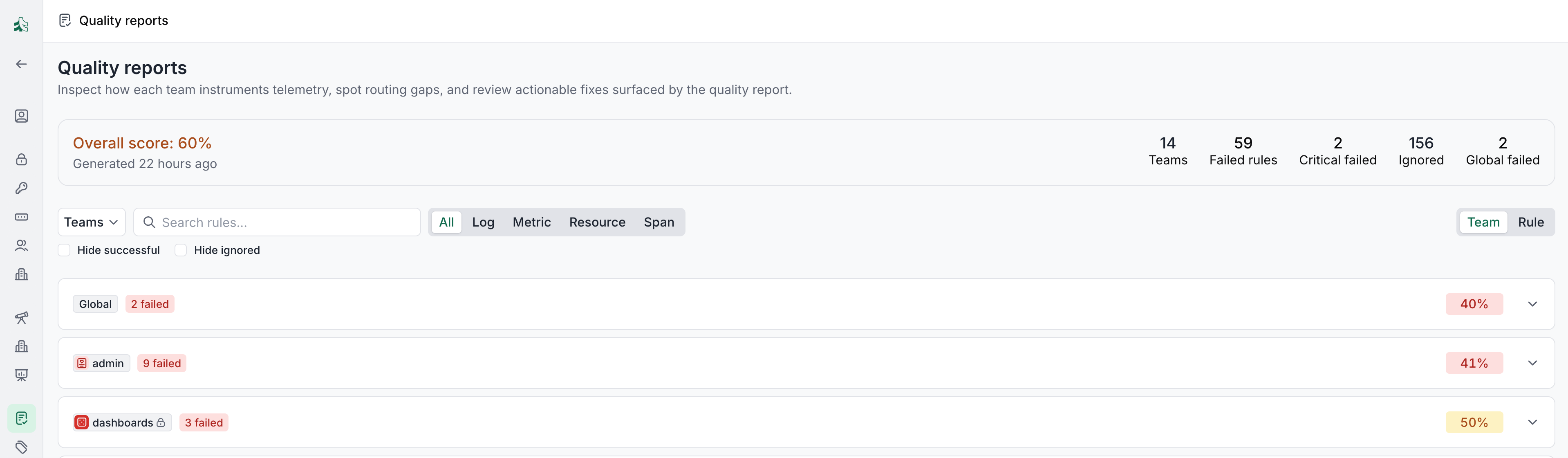This screenshot has width=1568, height=458.
Task: Click the back arrow in sidebar
Action: (x=21, y=64)
